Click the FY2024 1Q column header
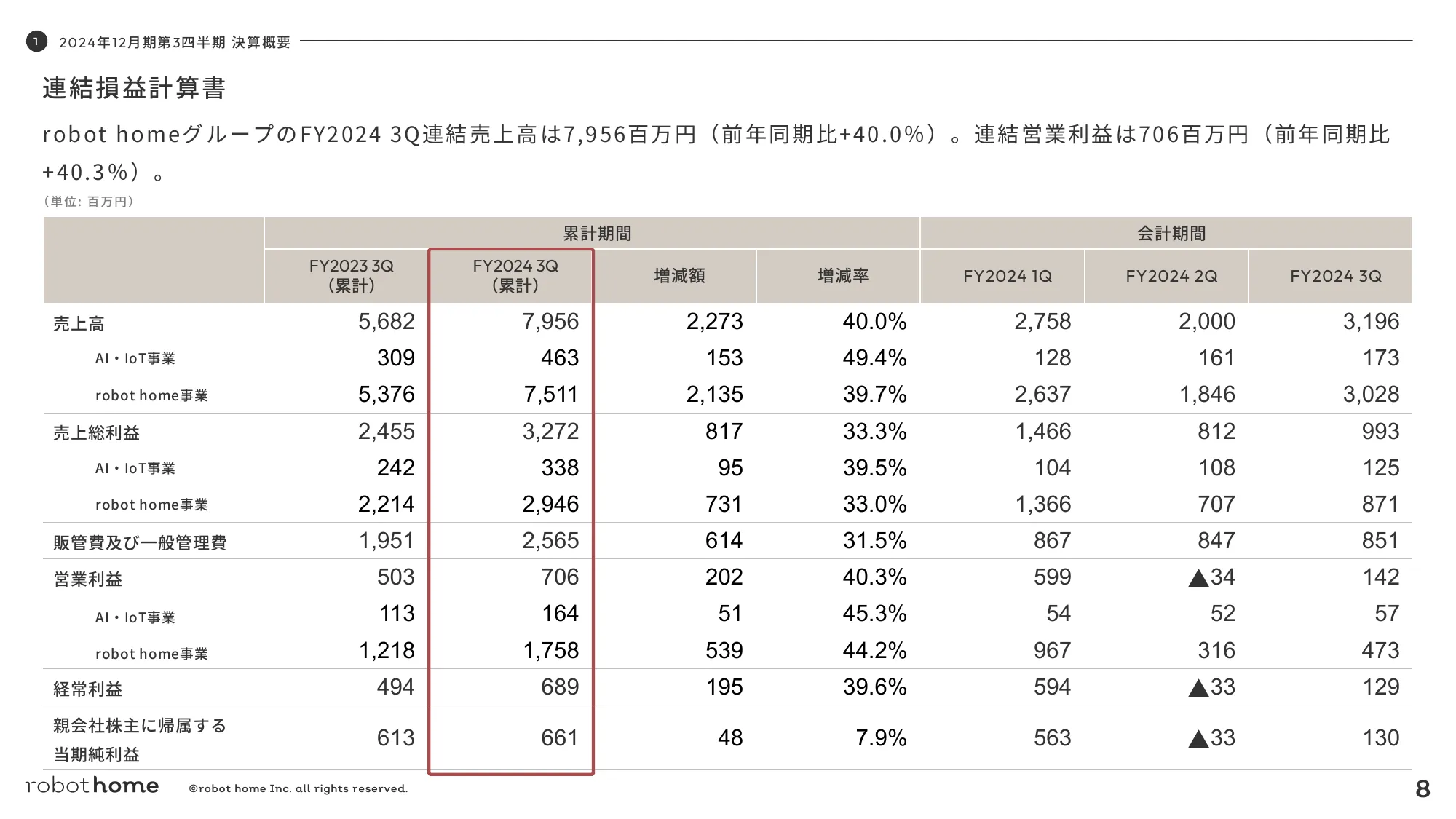 [x=1007, y=277]
